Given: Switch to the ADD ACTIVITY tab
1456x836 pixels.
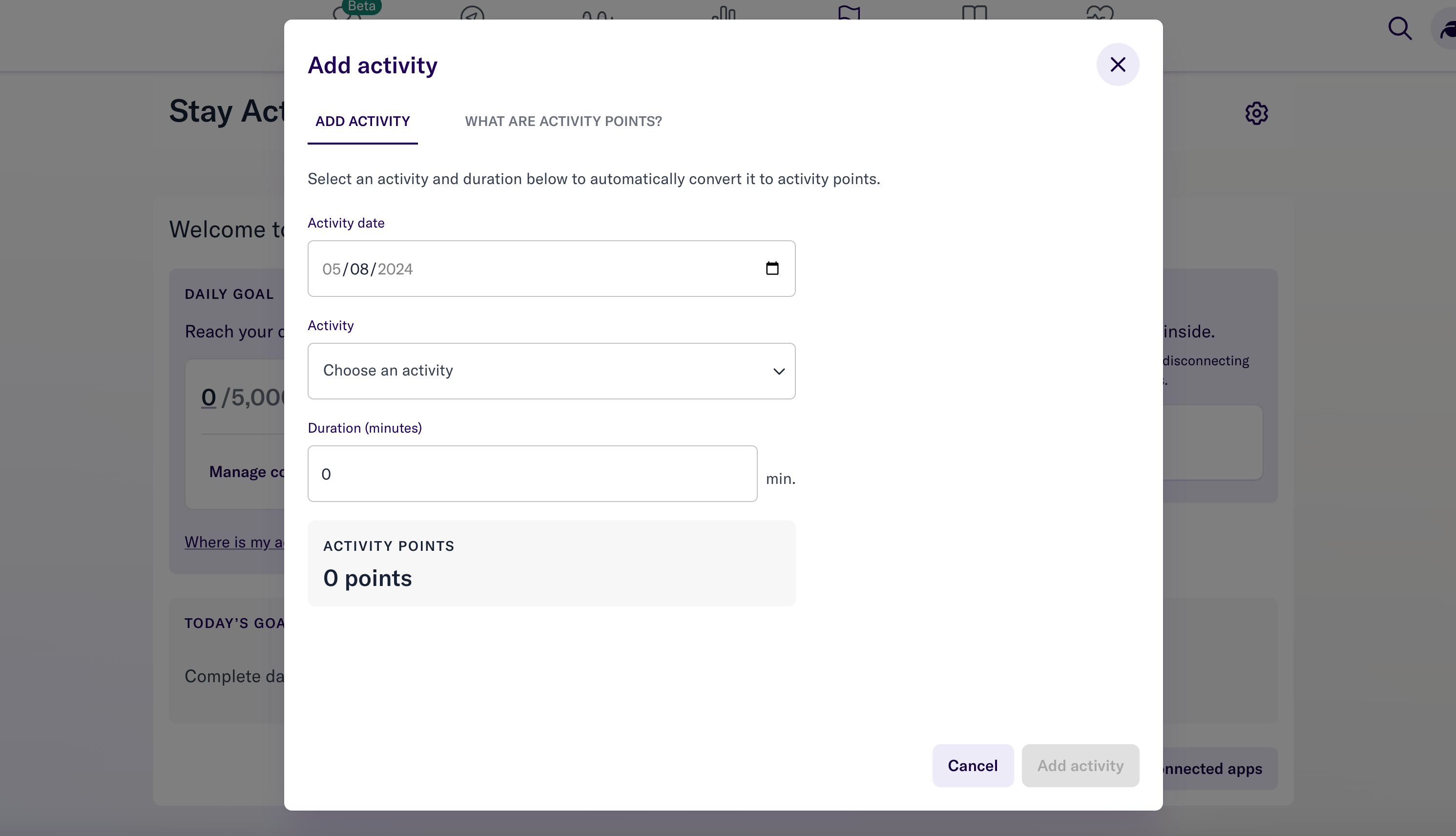Looking at the screenshot, I should pos(362,121).
